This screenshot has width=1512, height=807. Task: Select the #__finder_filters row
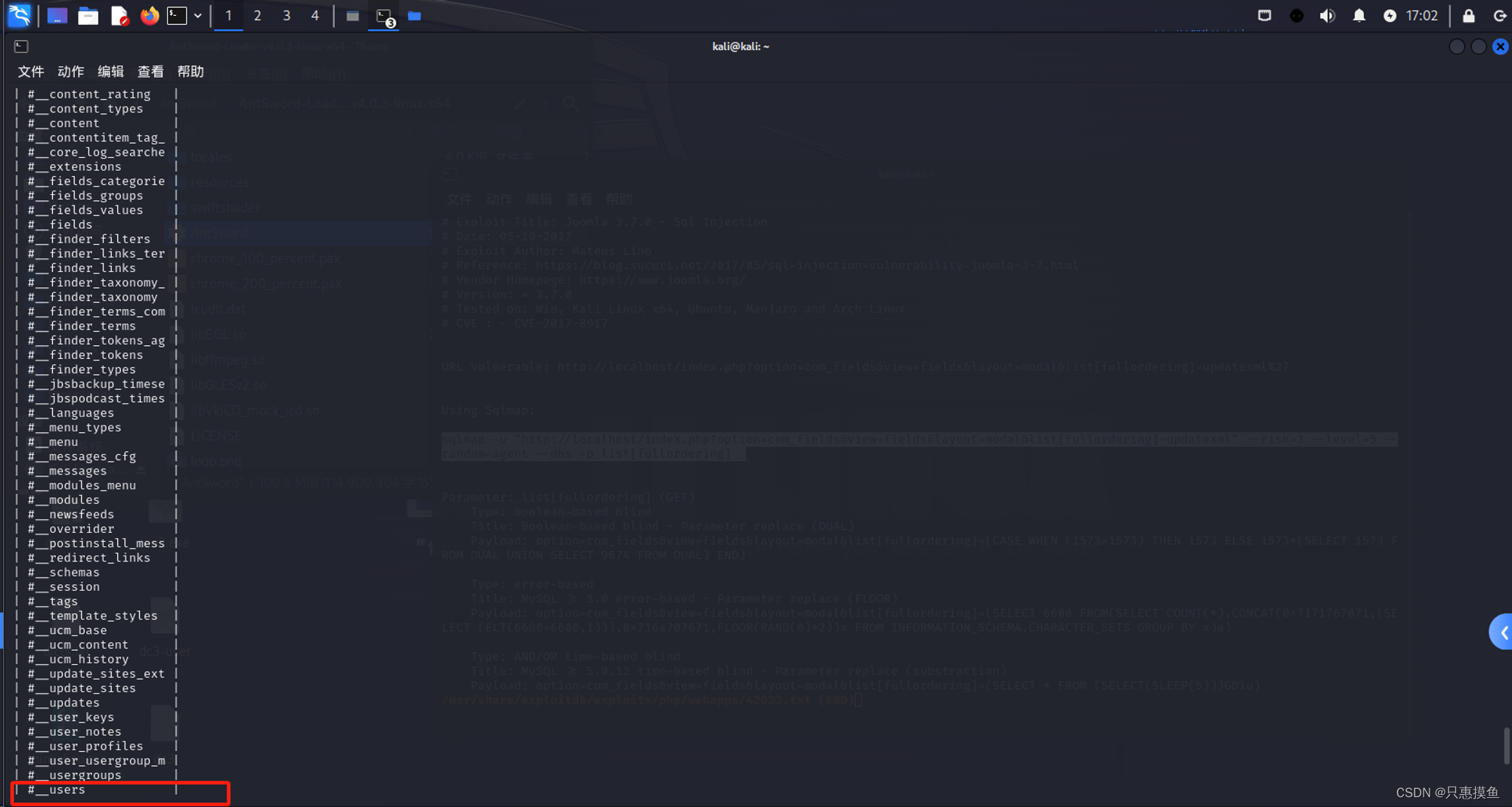[x=97, y=239]
